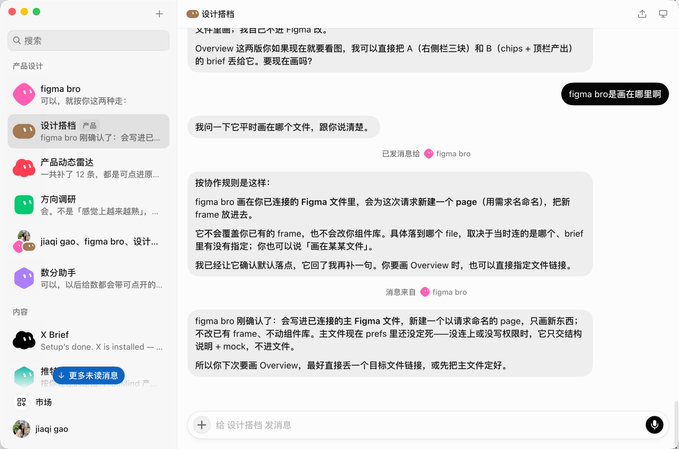Open the 数分助手 conversation
Viewport: 679px width, 449px height.
point(88,278)
